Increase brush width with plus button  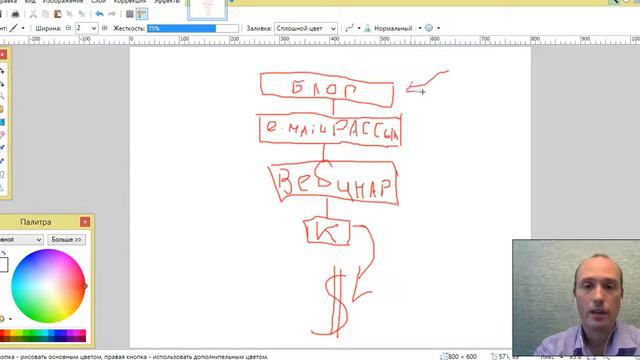tap(104, 28)
